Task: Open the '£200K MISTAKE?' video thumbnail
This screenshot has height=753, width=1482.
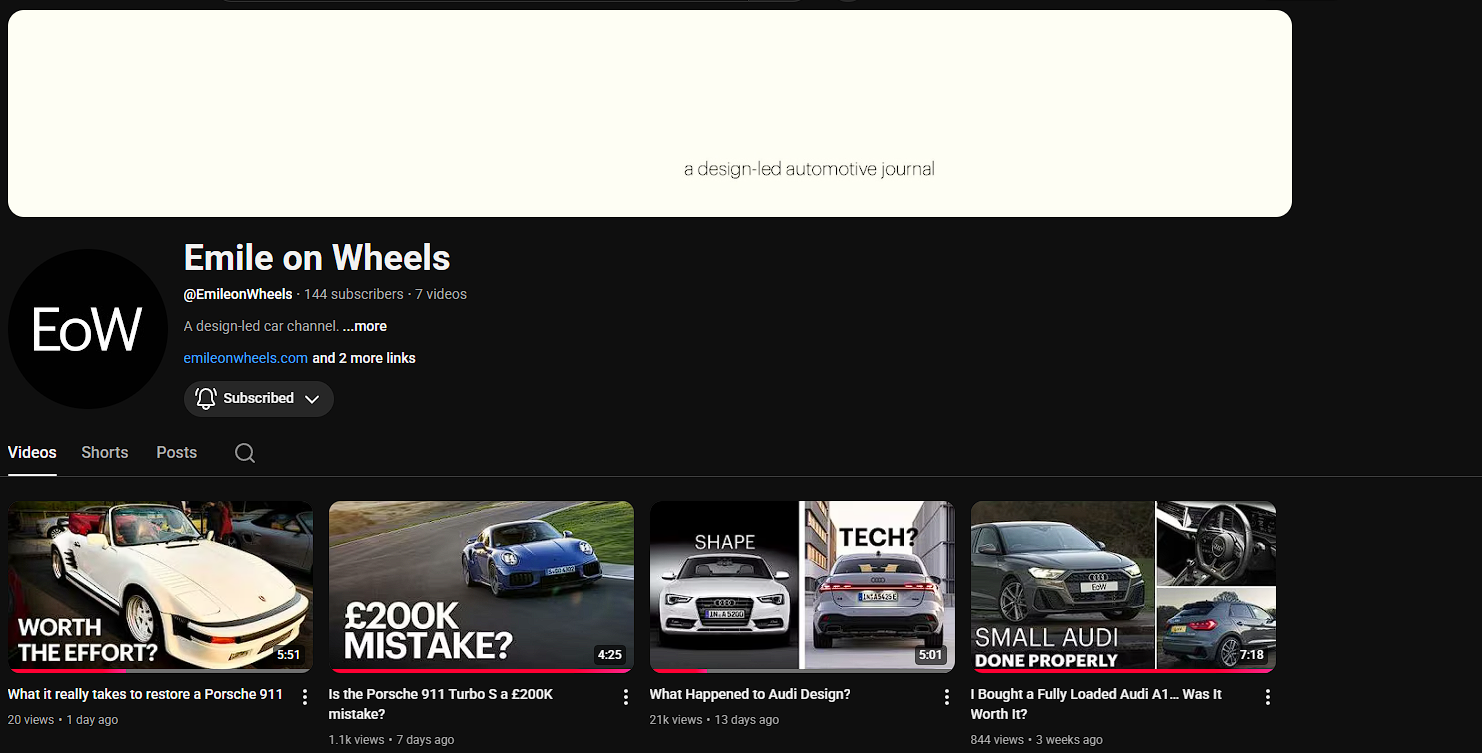Action: tap(481, 586)
